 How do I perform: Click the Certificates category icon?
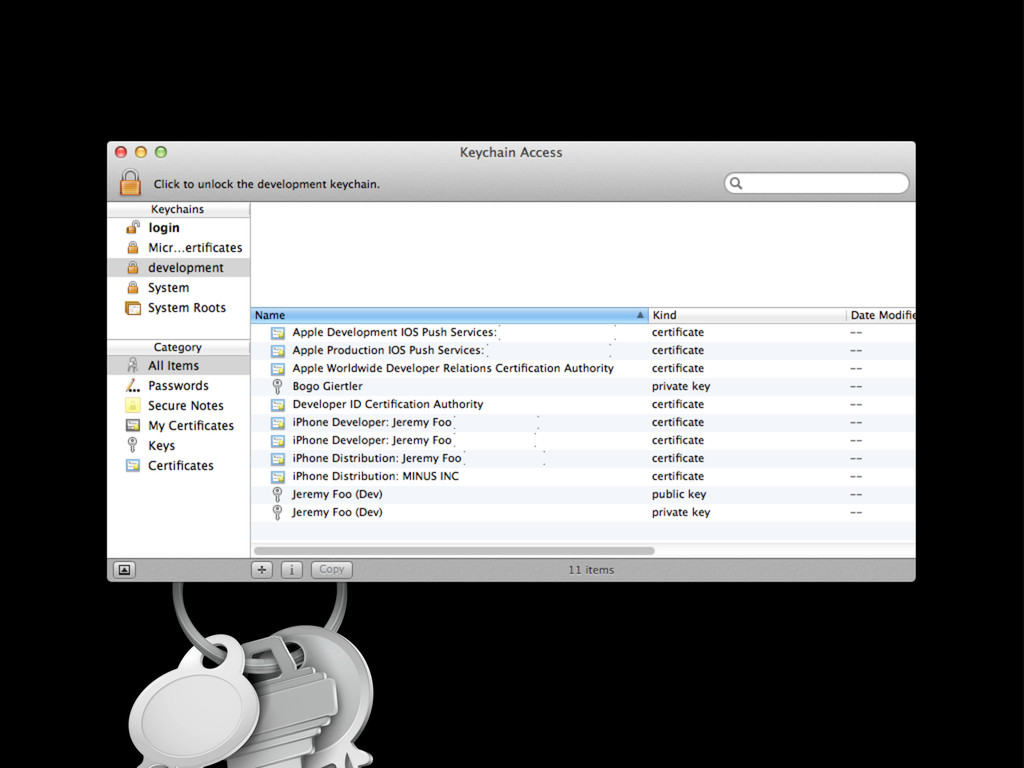(x=133, y=466)
